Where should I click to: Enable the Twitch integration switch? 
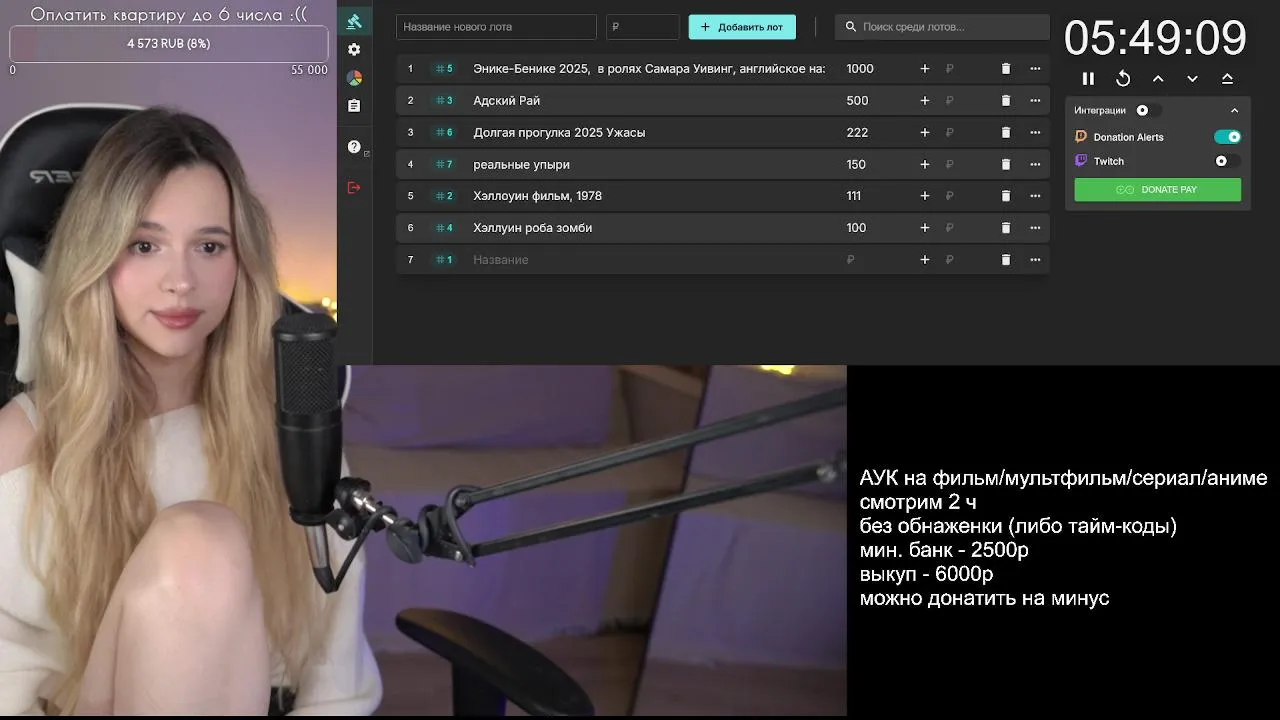1228,161
